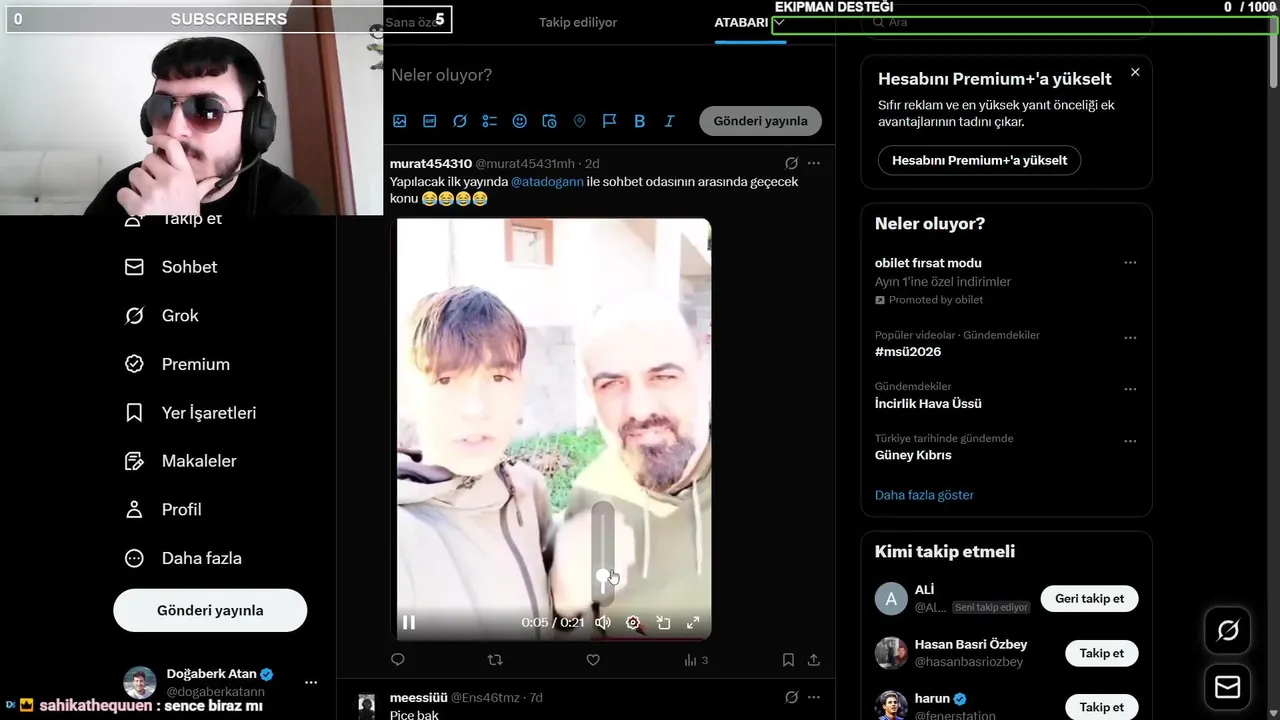
Task: Share murat454310's post
Action: [814, 660]
